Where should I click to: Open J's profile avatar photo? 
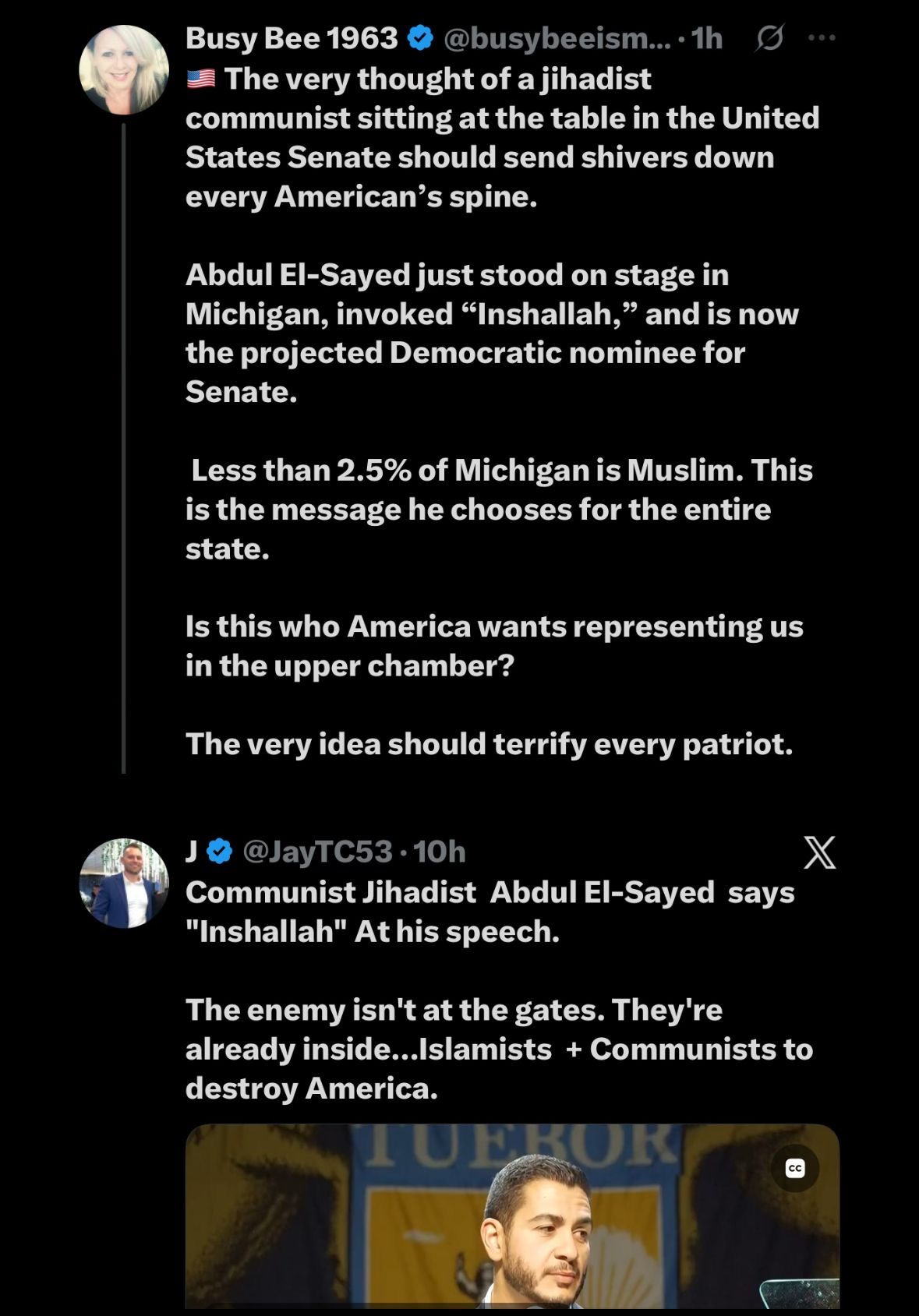(124, 883)
